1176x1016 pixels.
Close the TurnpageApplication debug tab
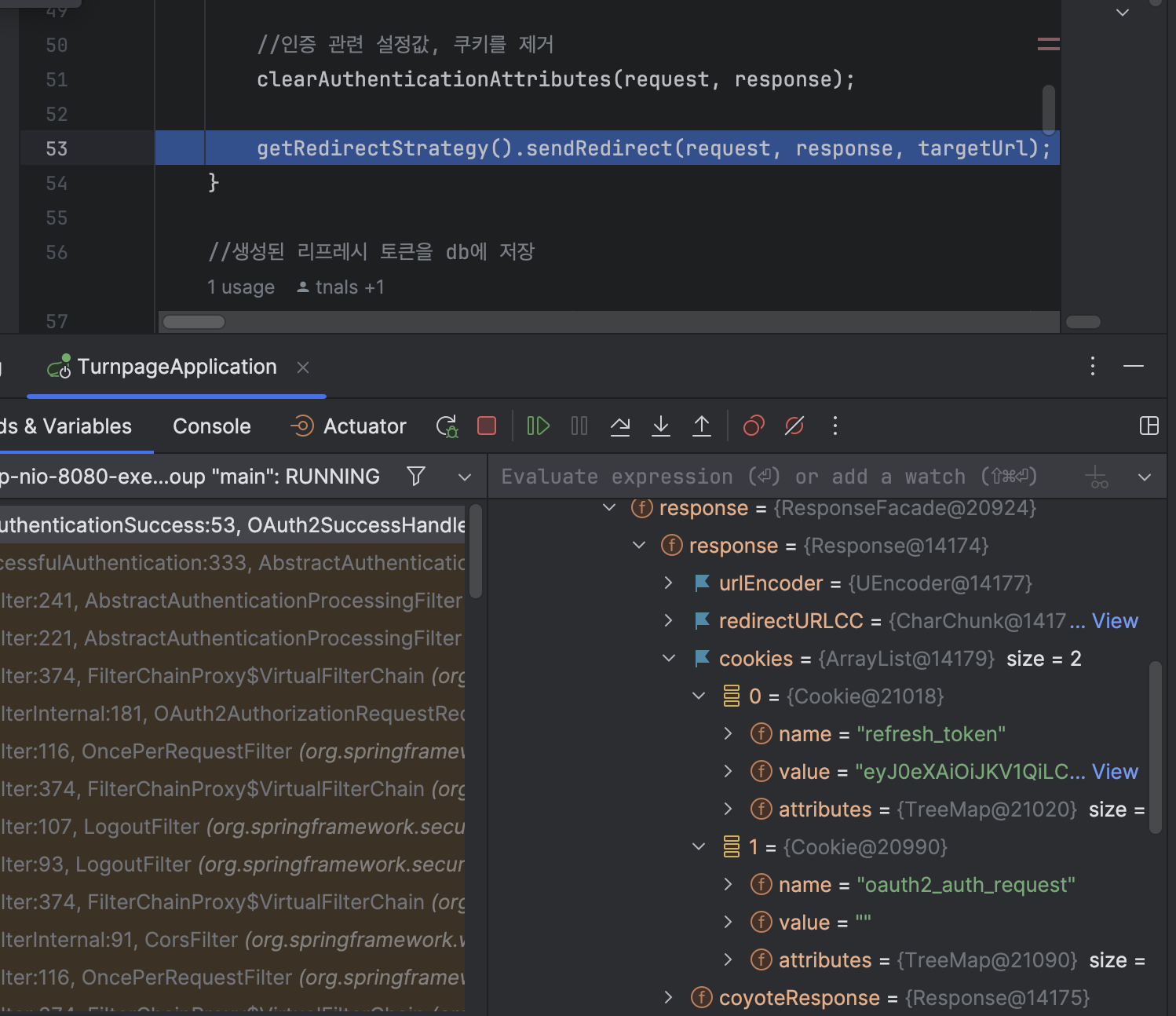[303, 367]
